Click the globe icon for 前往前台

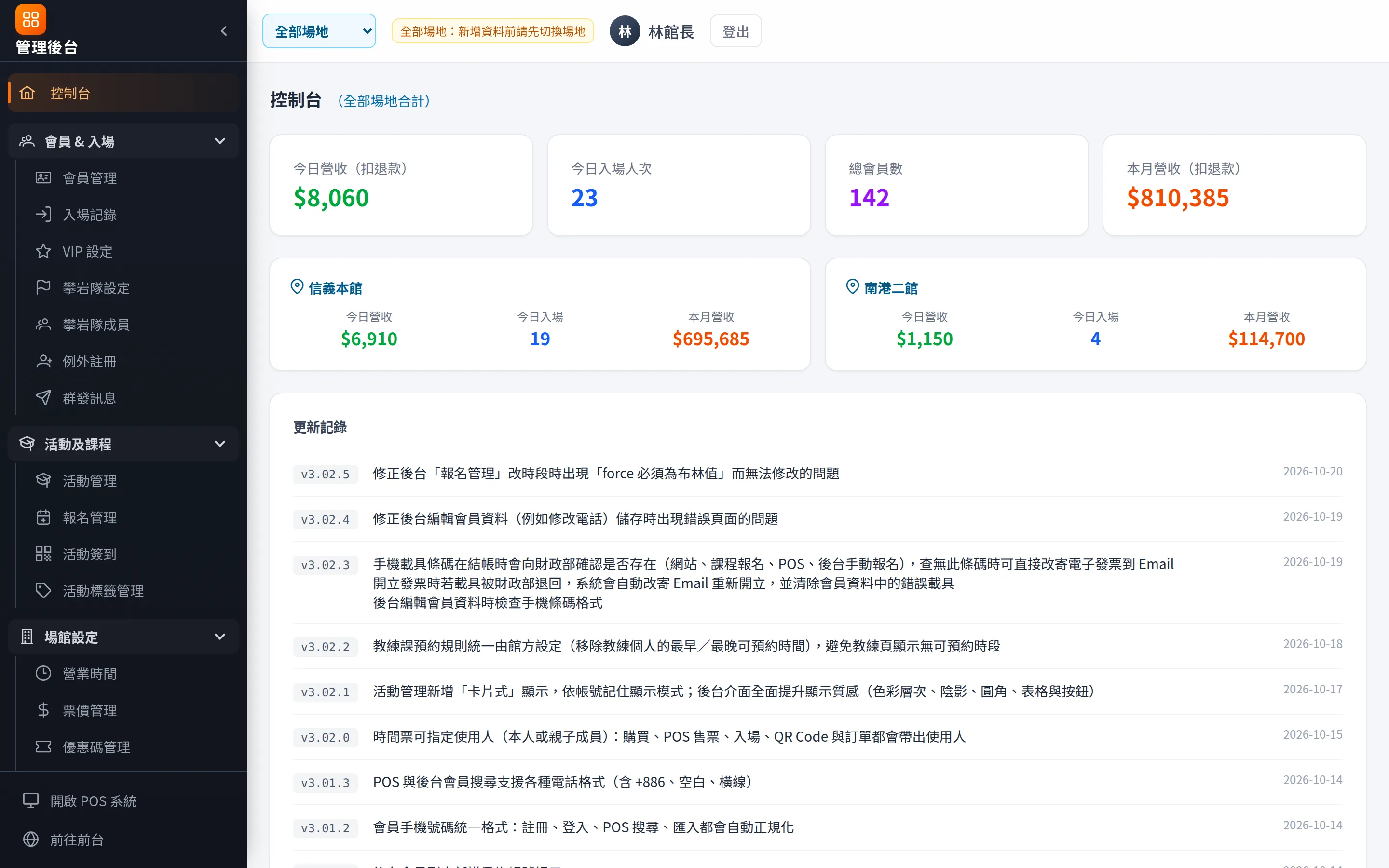pyautogui.click(x=30, y=839)
